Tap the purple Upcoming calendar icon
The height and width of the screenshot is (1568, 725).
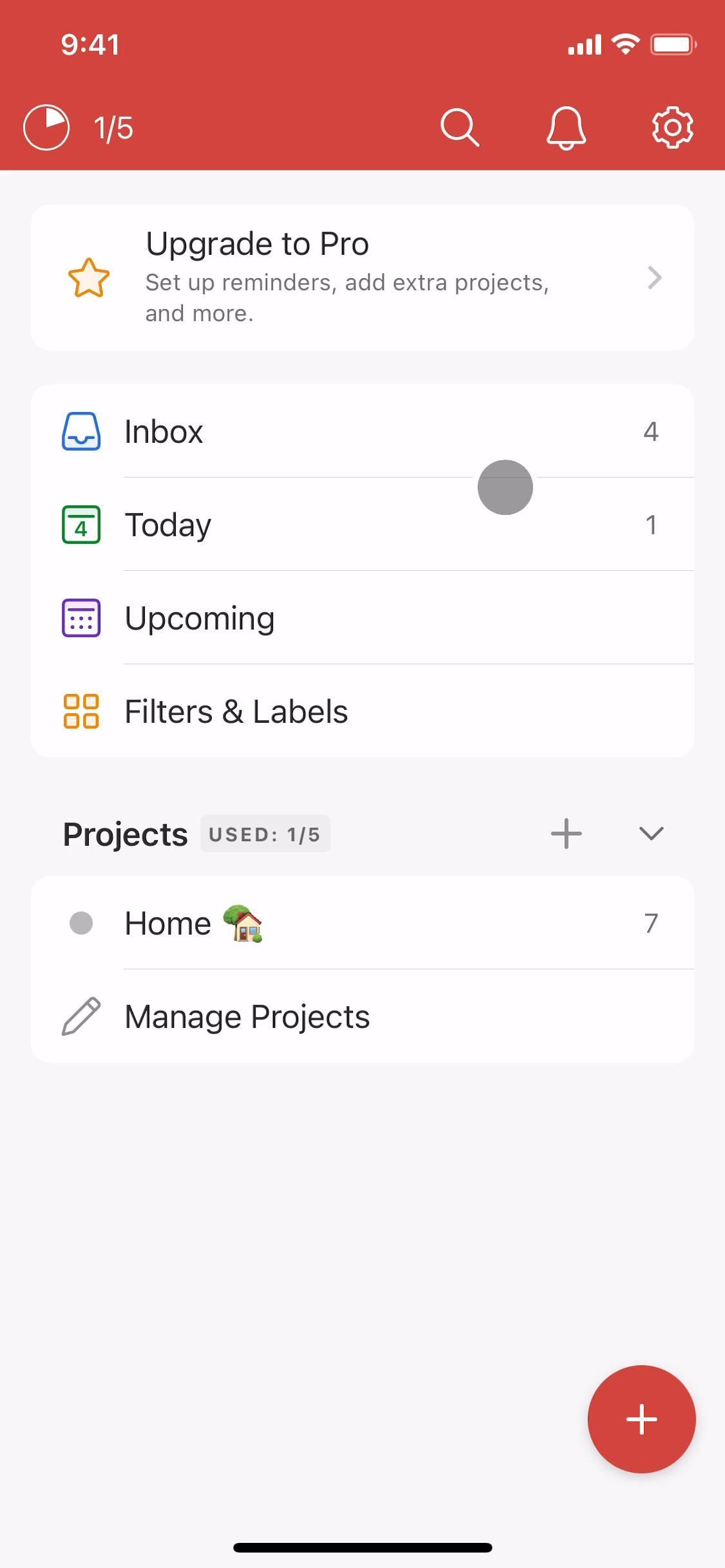point(81,618)
